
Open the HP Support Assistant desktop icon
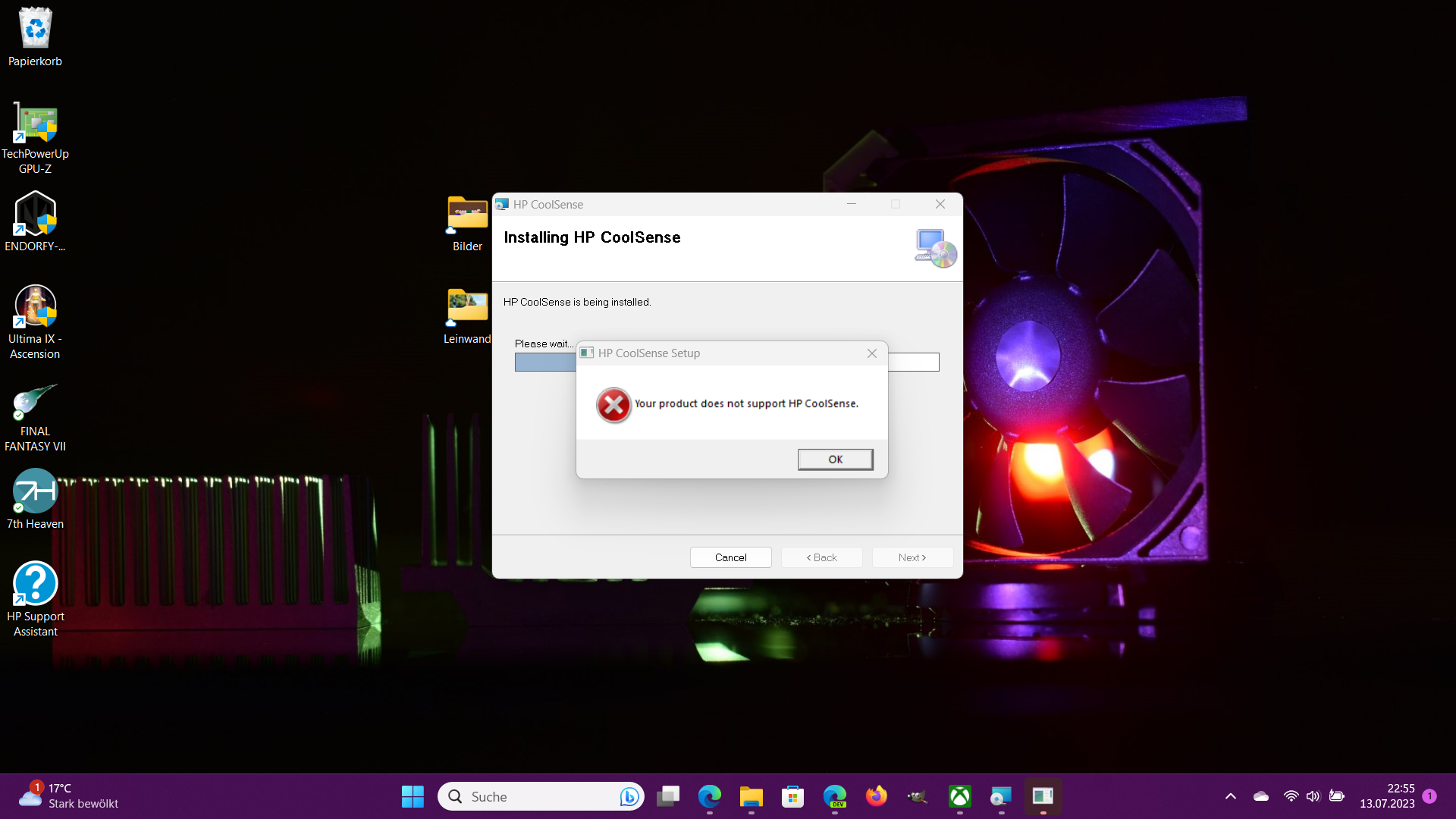click(35, 584)
